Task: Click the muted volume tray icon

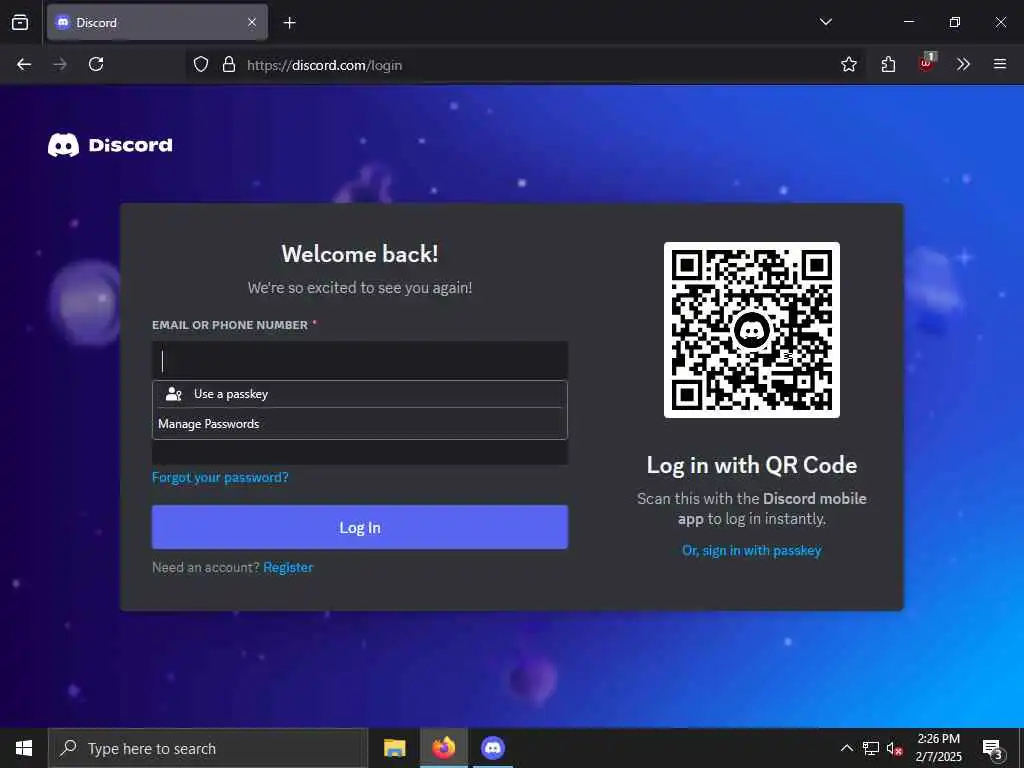Action: pyautogui.click(x=894, y=748)
